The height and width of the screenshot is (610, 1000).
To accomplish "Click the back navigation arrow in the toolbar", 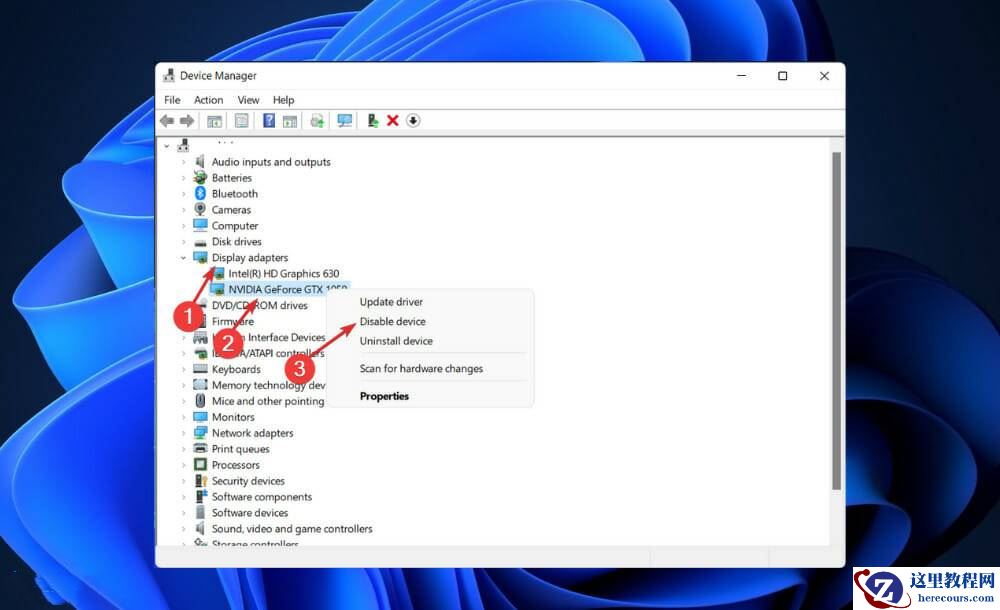I will [x=166, y=120].
